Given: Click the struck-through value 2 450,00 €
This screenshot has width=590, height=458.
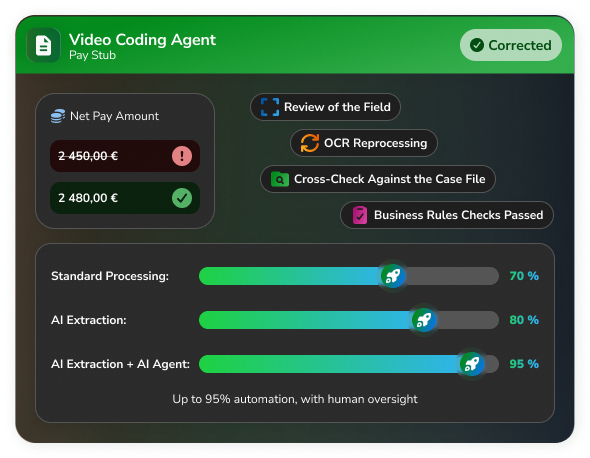Looking at the screenshot, I should (88, 156).
